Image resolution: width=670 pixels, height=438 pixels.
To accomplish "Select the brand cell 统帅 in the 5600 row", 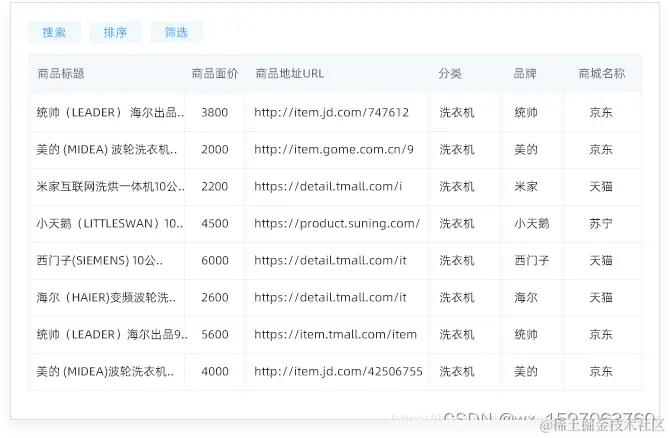I will tap(526, 334).
